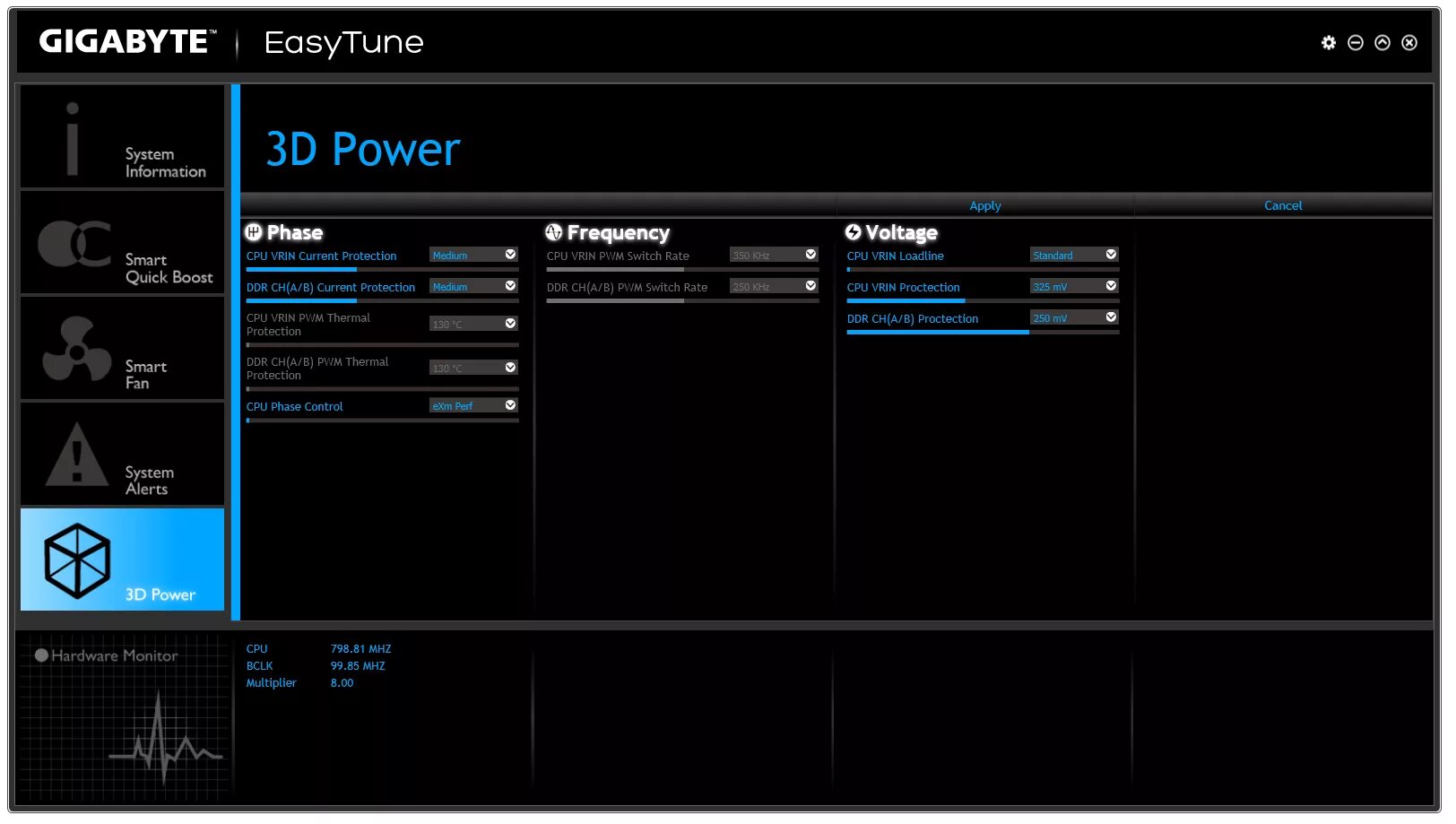This screenshot has width=1456, height=824.
Task: Click the BCLK 99.85 MHZ reading
Action: 358,666
